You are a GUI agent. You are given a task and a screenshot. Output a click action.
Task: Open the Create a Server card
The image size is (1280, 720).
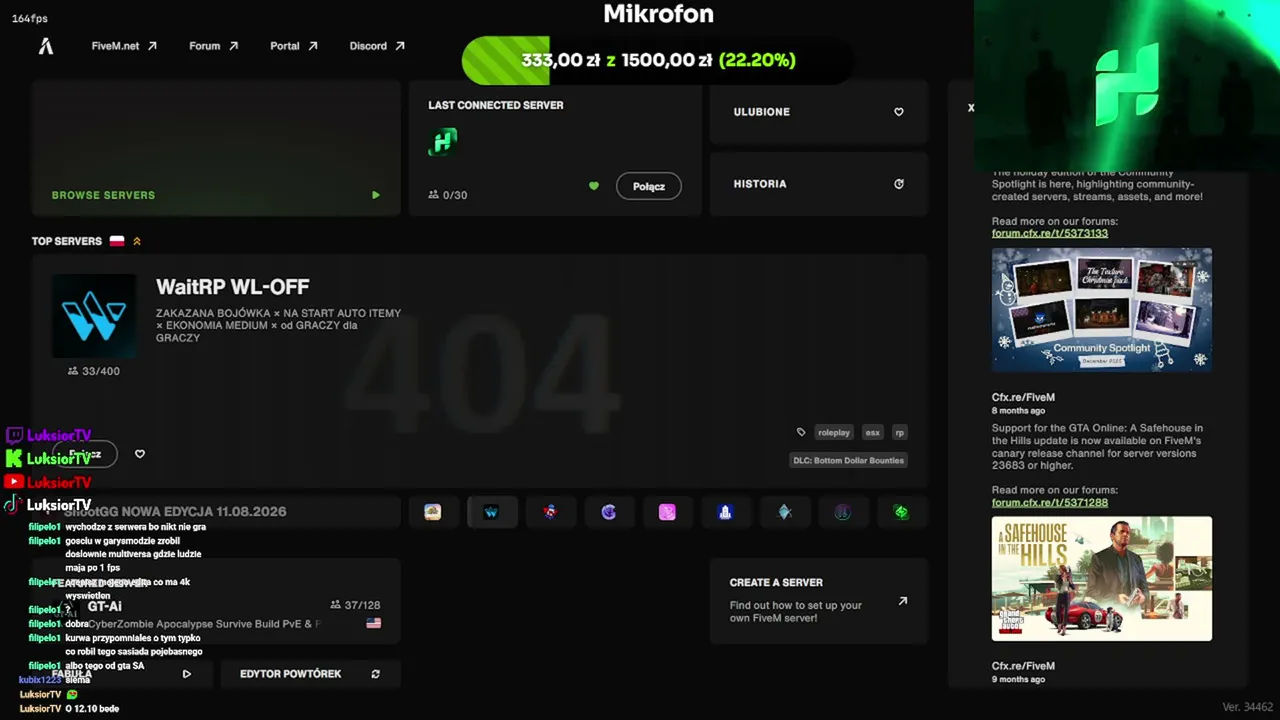(819, 601)
